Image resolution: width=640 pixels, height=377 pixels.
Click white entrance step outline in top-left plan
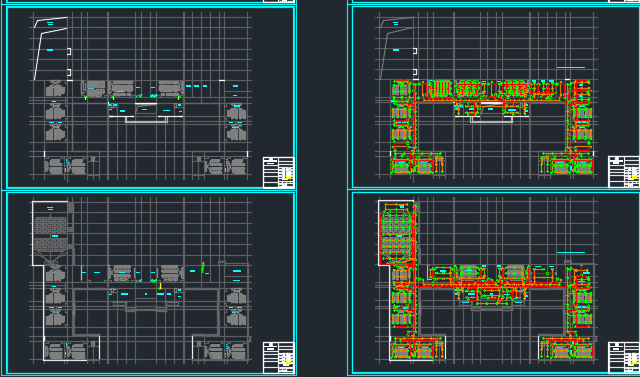click(146, 119)
